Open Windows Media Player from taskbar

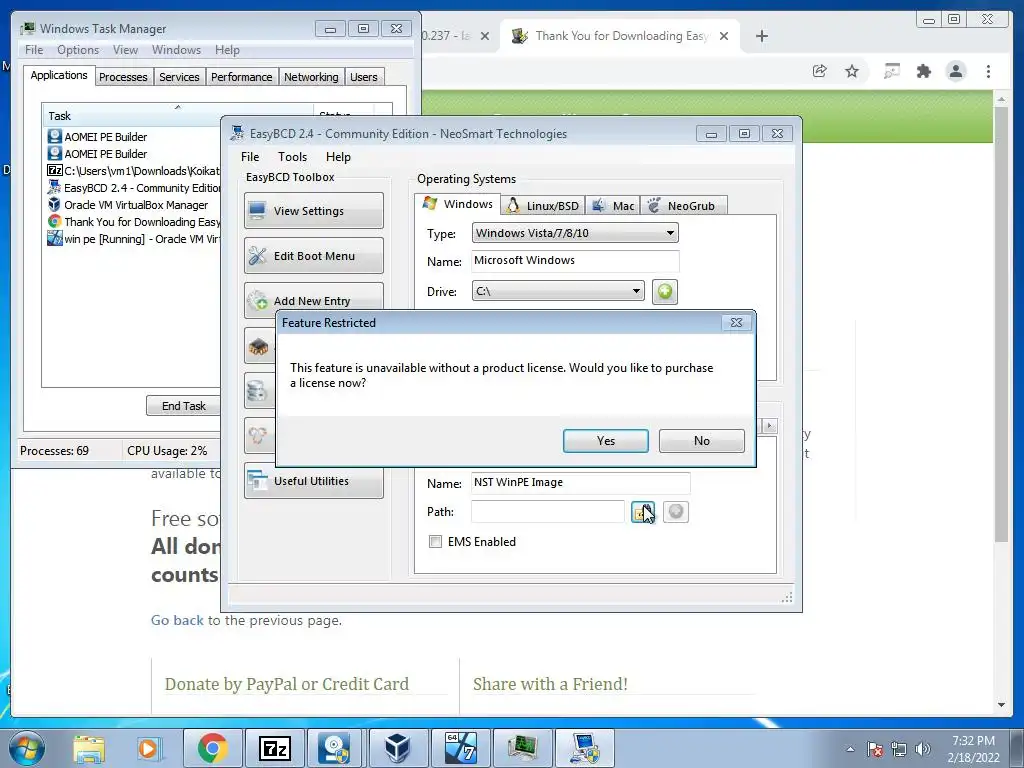tap(149, 749)
